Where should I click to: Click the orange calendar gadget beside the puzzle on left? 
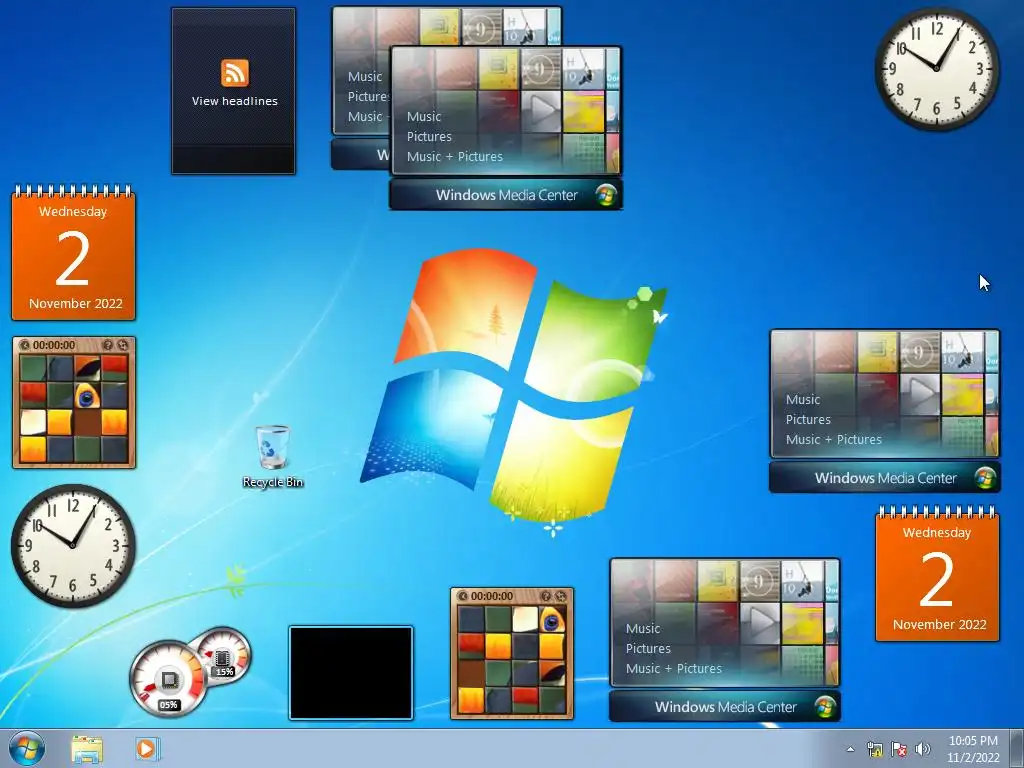point(73,253)
